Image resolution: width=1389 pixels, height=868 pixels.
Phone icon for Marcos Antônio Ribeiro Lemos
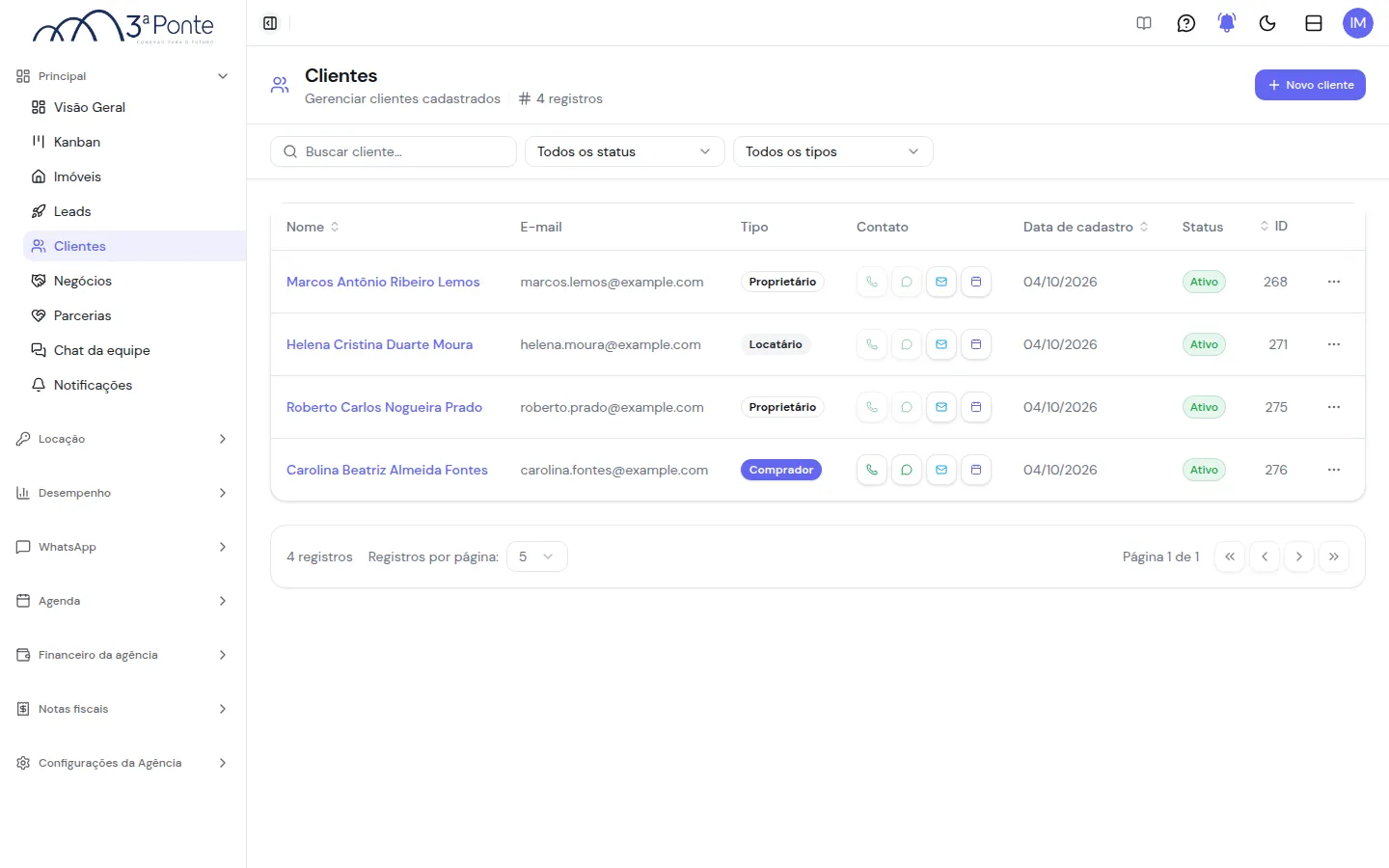tap(872, 282)
